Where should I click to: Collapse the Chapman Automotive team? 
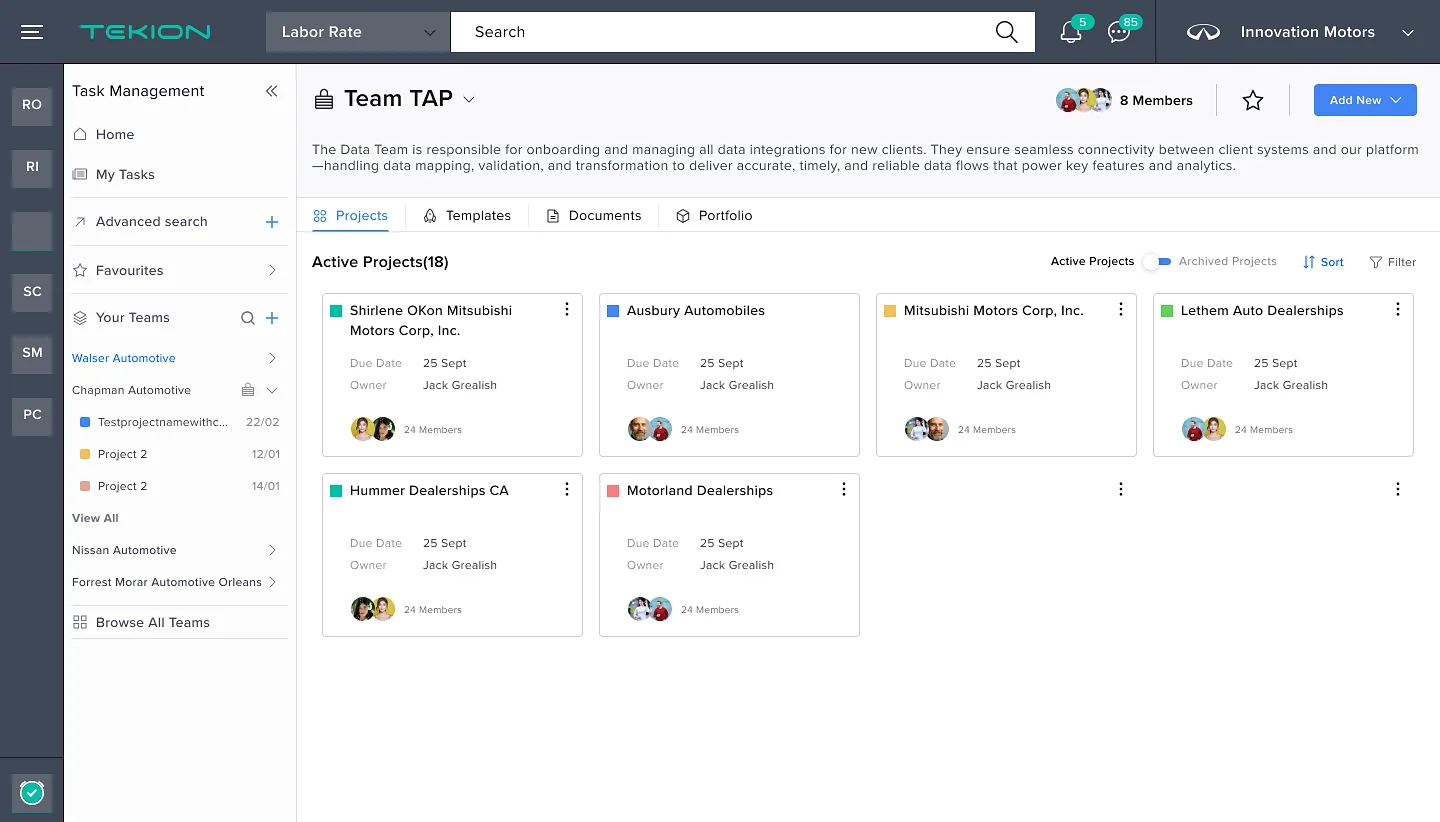point(272,390)
